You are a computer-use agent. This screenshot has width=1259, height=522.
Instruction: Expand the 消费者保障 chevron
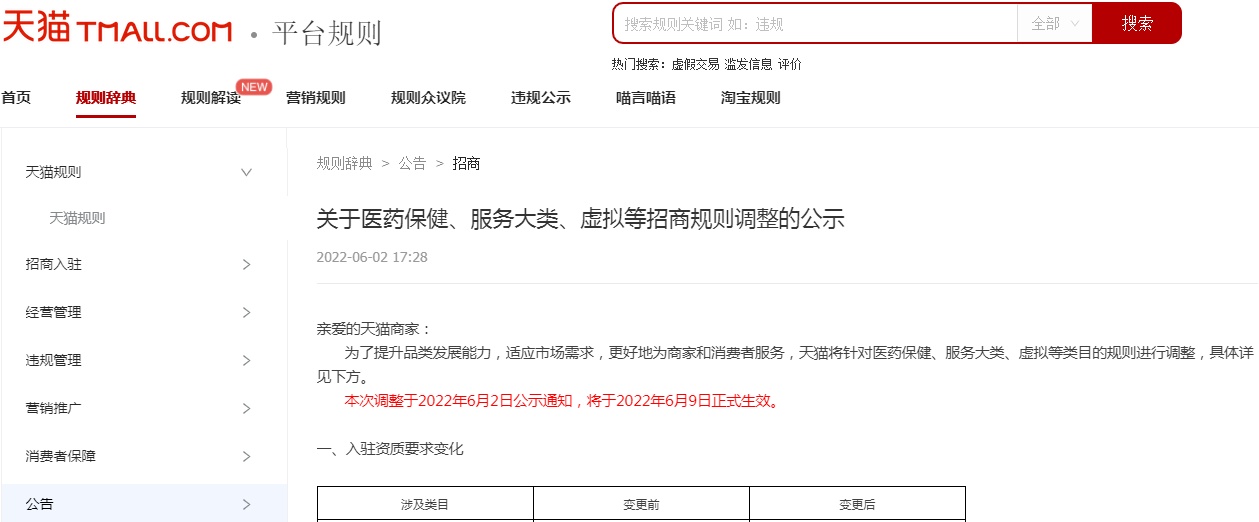(247, 456)
